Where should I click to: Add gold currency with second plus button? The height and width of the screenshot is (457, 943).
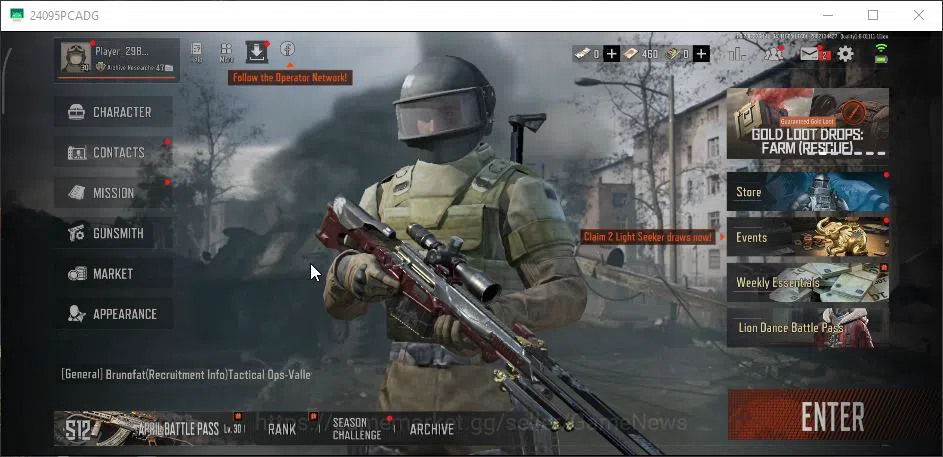(x=701, y=54)
